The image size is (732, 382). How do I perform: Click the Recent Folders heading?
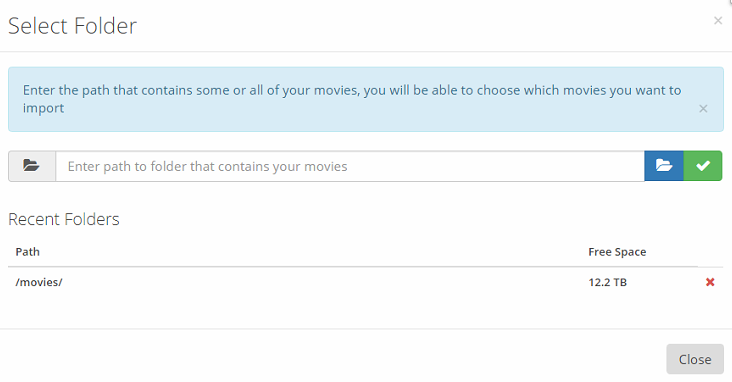pos(64,219)
